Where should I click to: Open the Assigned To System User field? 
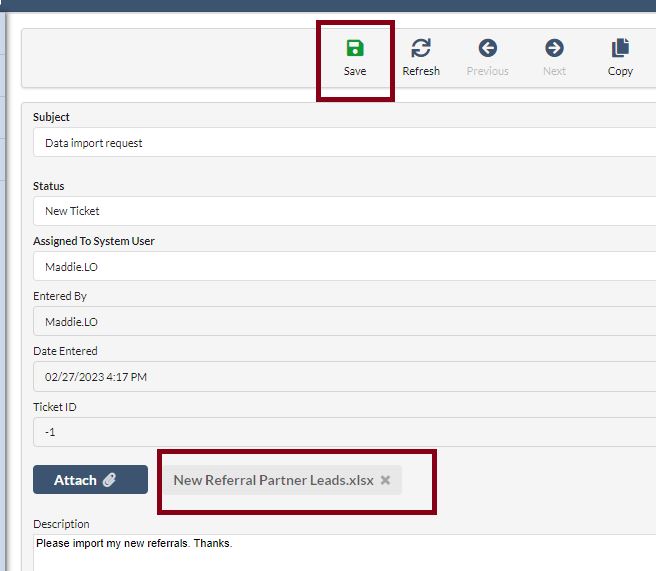(x=340, y=267)
